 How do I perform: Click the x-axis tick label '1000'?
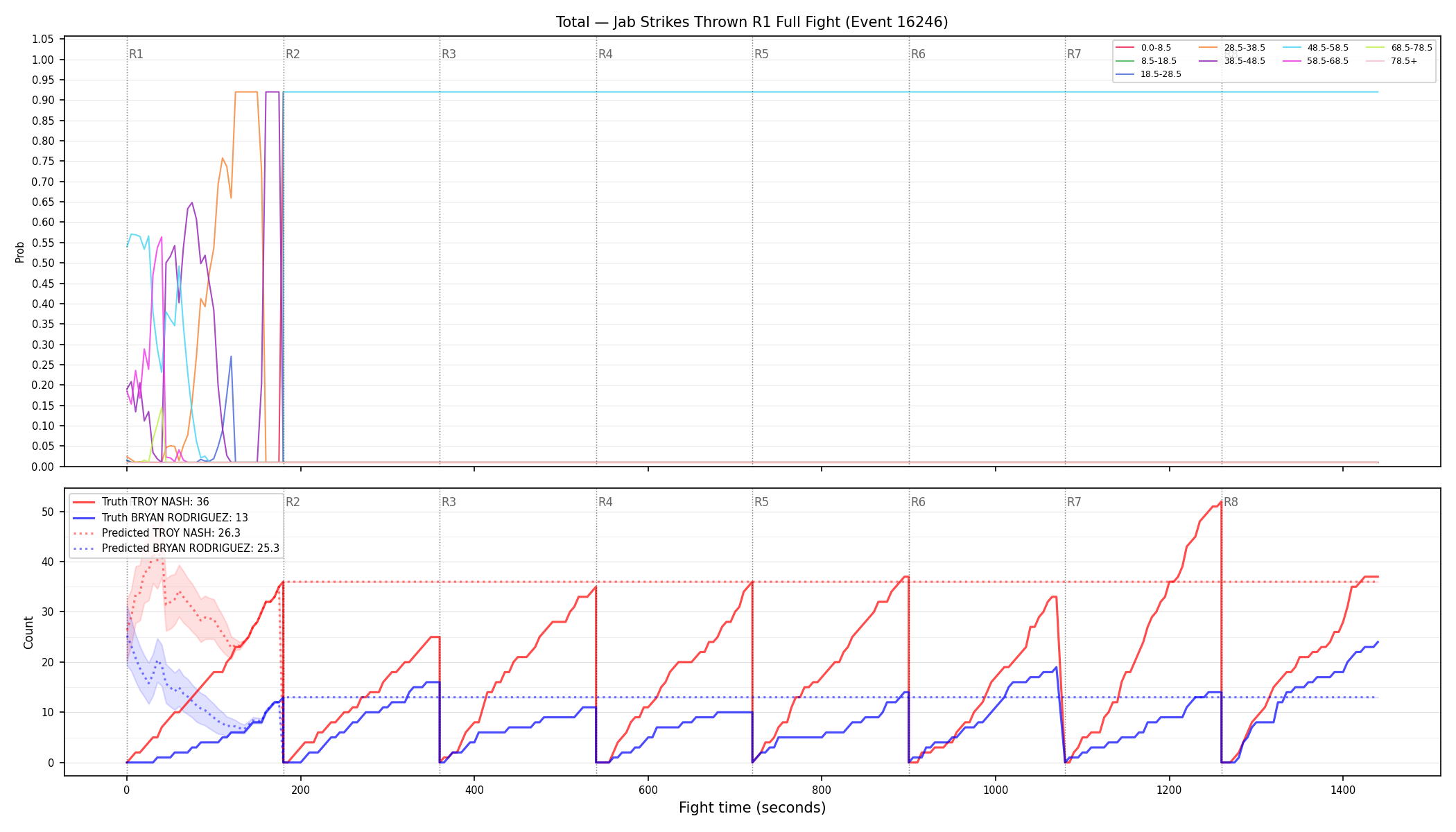pos(996,790)
